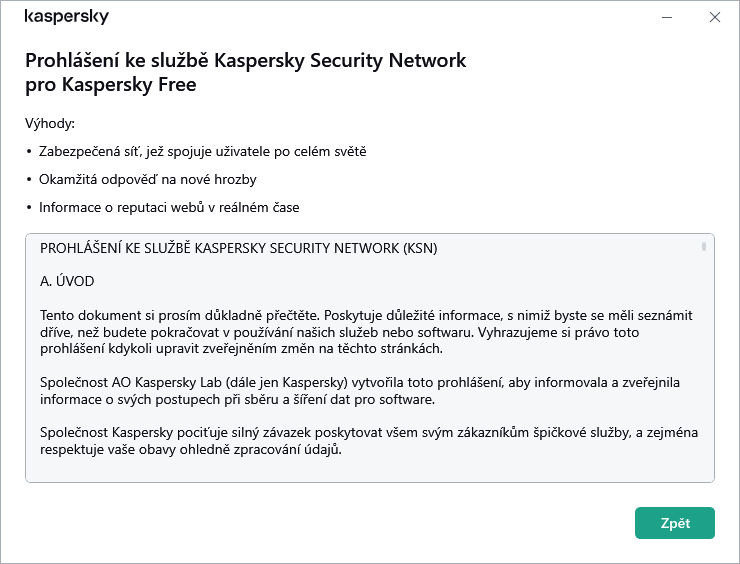The width and height of the screenshot is (740, 564).
Task: Select the 'Zabezpečená síť' benefit line
Action: click(x=202, y=152)
